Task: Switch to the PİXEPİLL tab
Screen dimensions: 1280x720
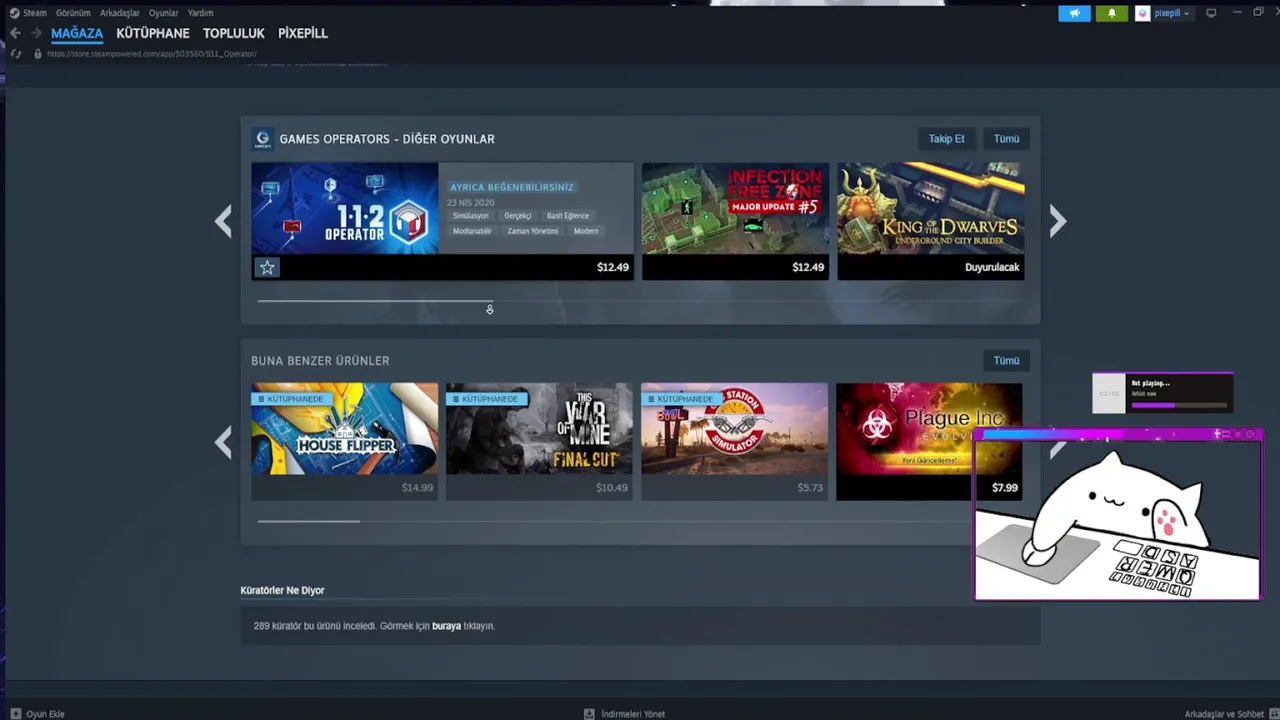Action: [303, 33]
